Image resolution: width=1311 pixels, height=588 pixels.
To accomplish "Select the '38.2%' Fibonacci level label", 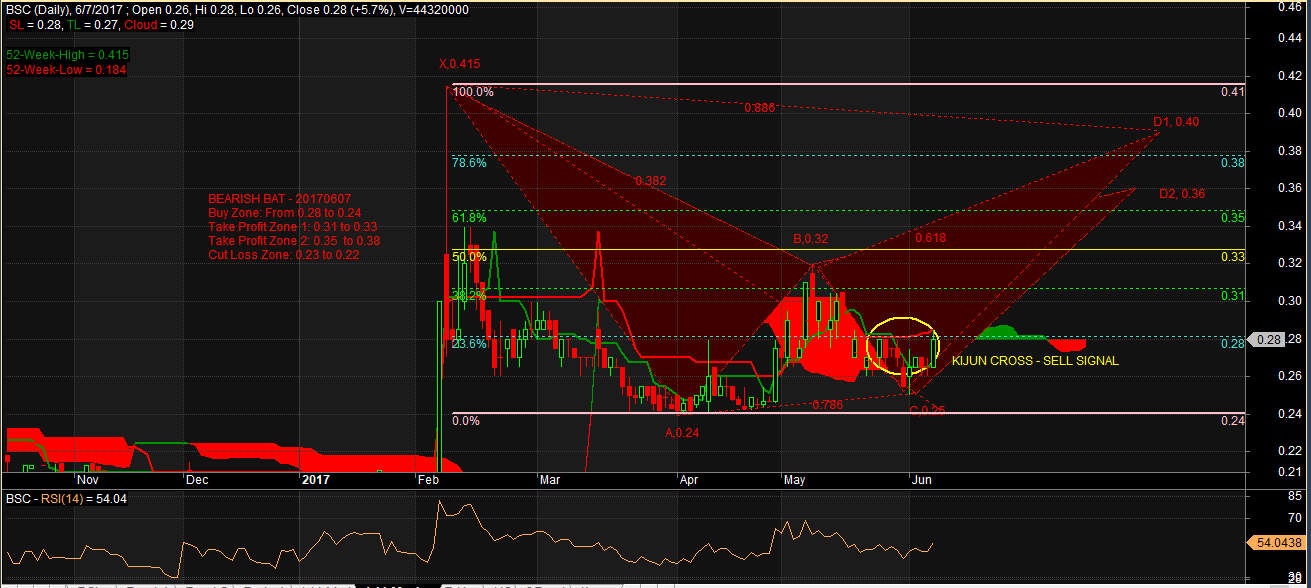I will [469, 296].
